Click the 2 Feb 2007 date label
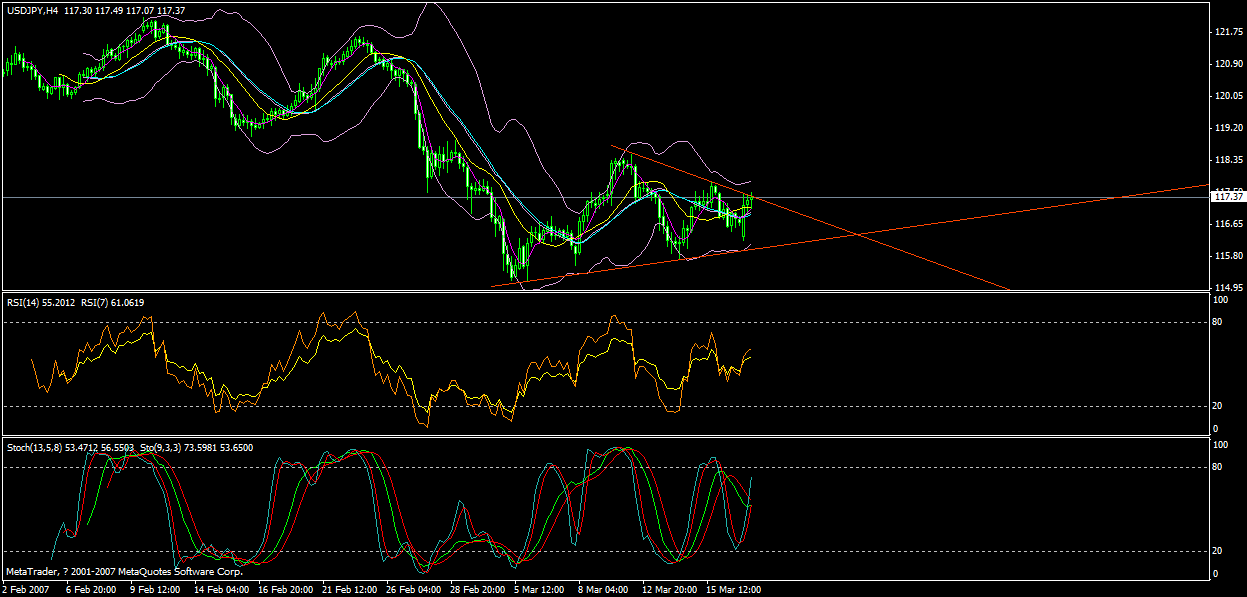The height and width of the screenshot is (597, 1247). click(24, 589)
